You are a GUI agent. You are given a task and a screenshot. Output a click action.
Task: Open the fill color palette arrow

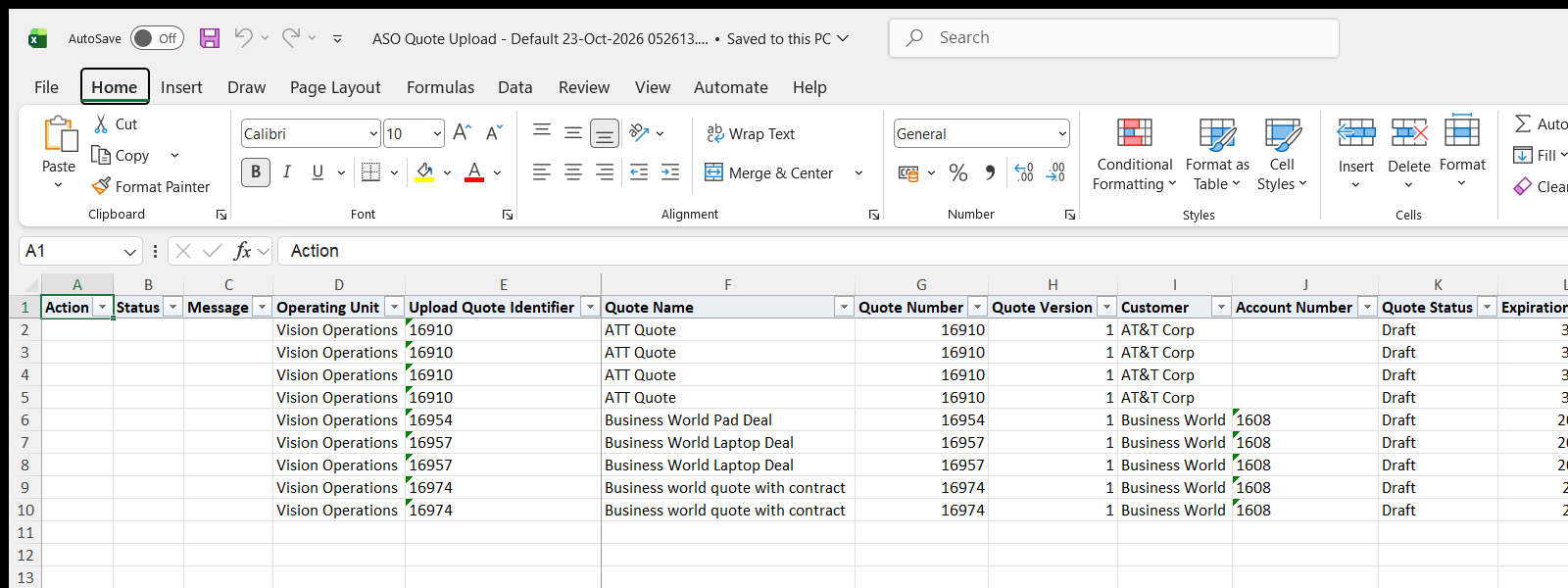(447, 173)
